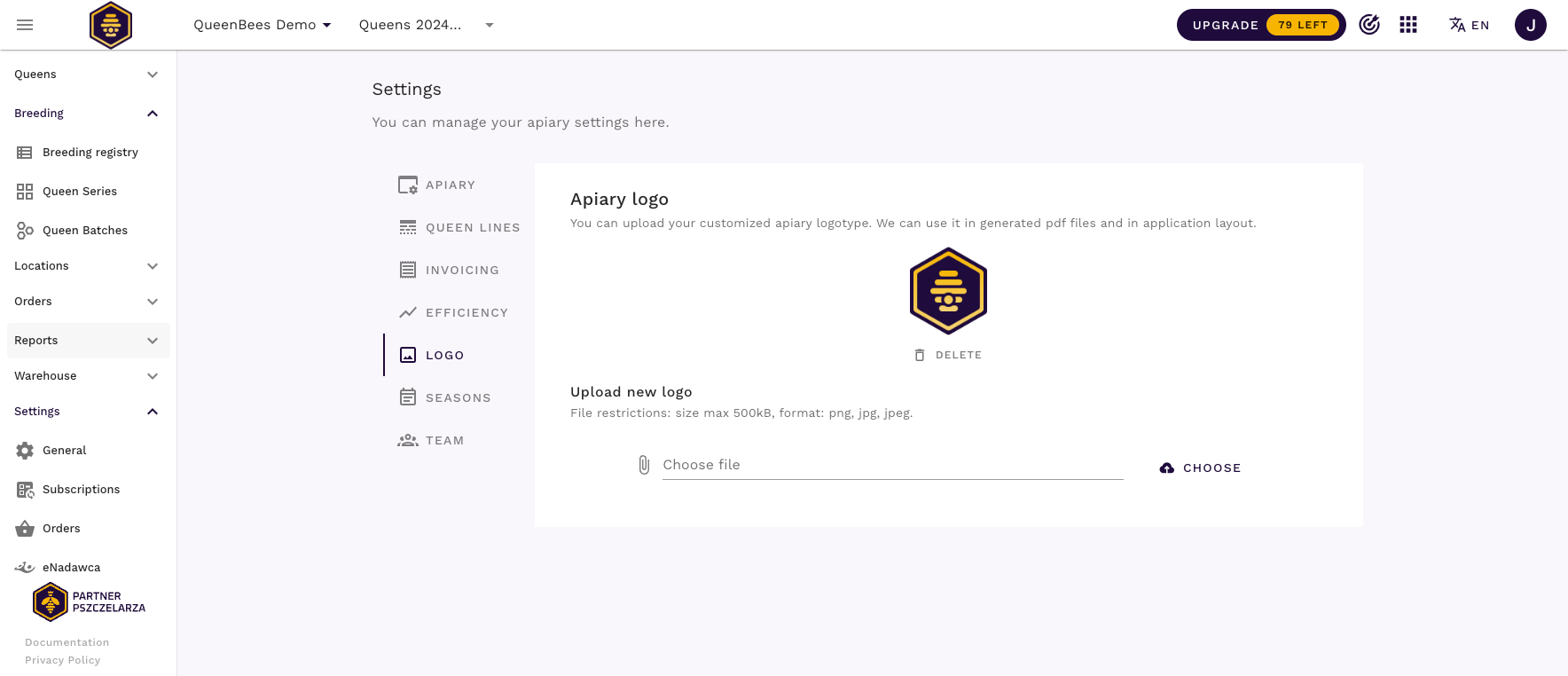
Task: Click the Partner Pszczelarza badge
Action: coord(89,602)
